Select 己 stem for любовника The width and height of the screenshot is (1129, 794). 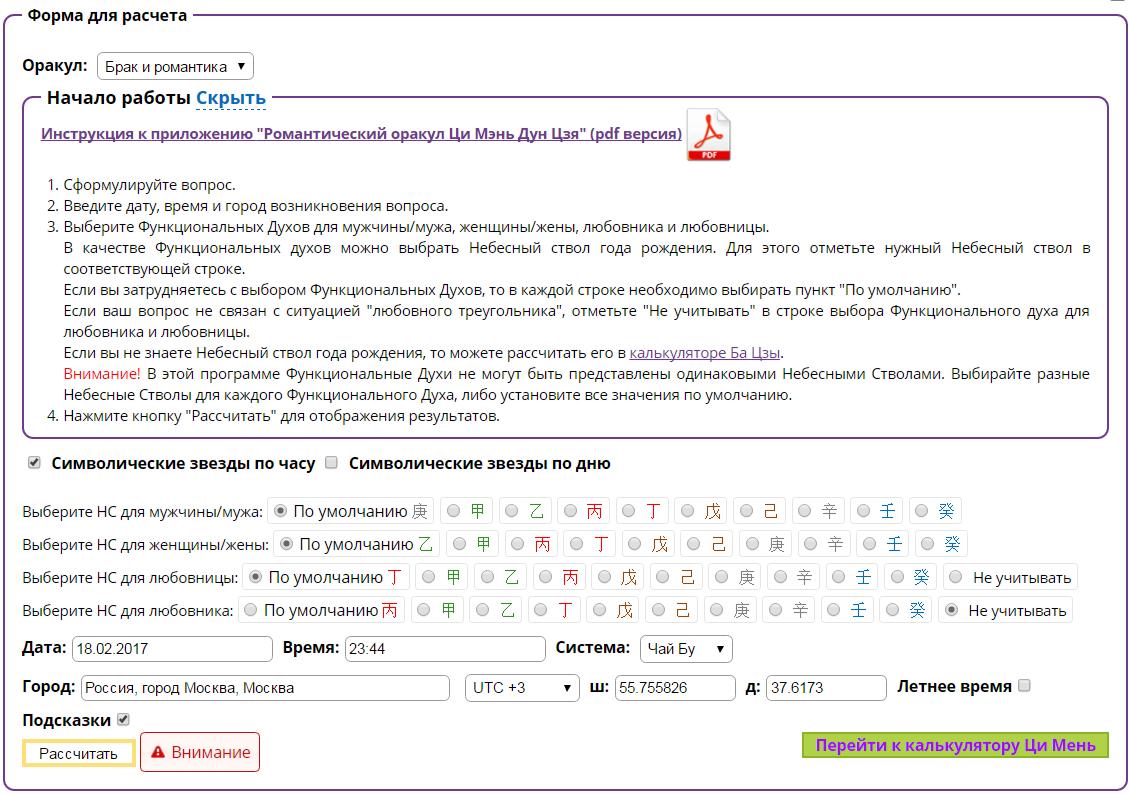(x=658, y=610)
